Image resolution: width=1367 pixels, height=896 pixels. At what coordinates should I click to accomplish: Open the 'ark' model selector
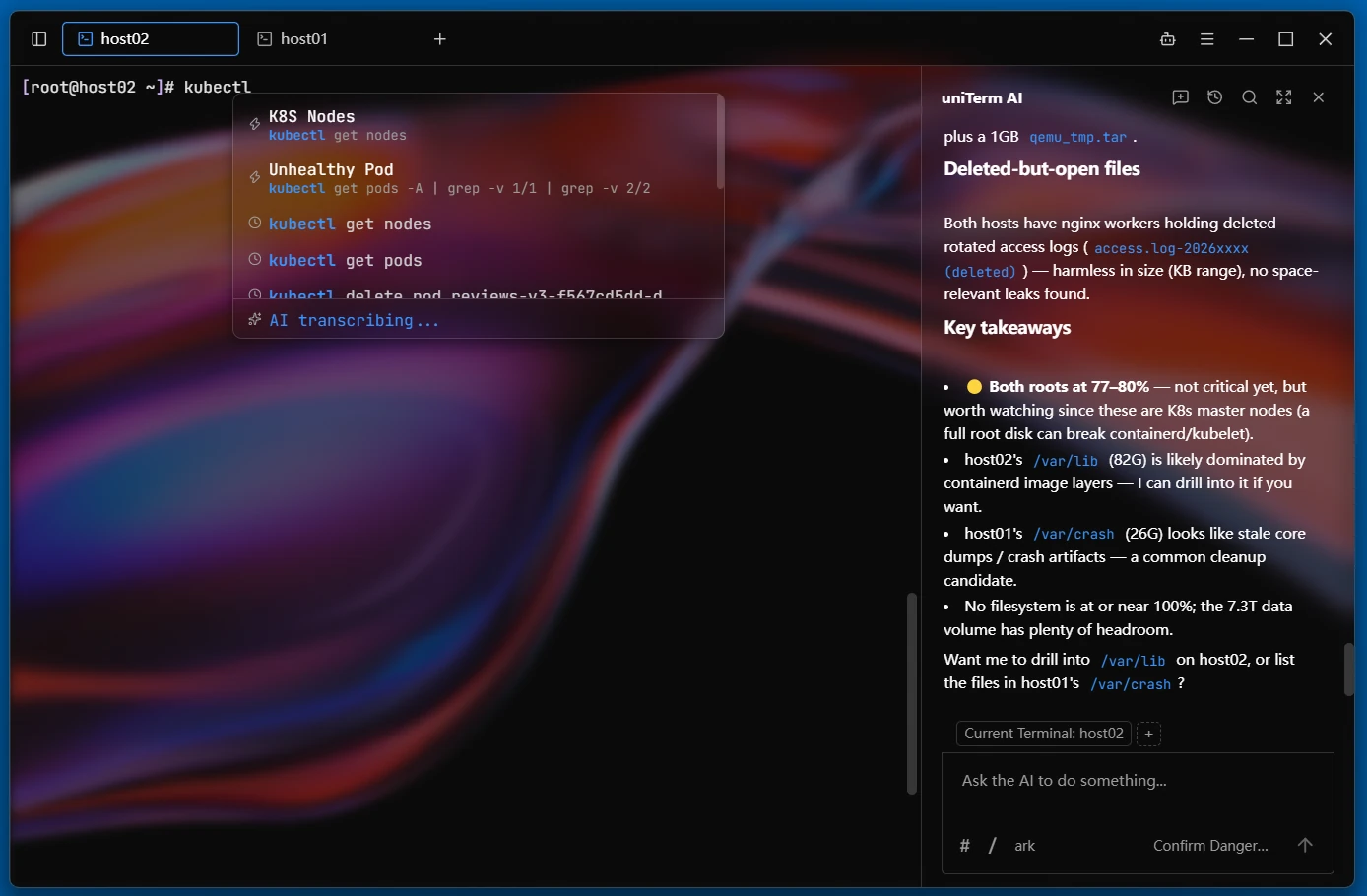(1025, 846)
